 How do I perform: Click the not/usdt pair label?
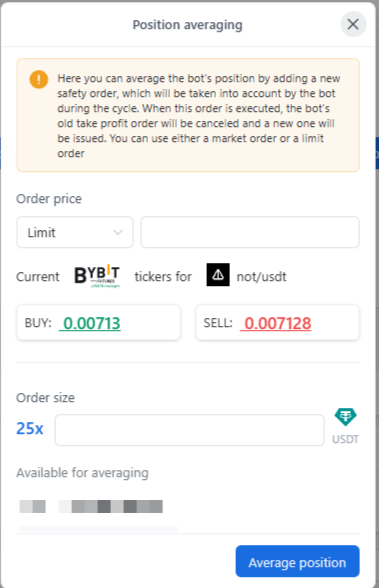261,277
